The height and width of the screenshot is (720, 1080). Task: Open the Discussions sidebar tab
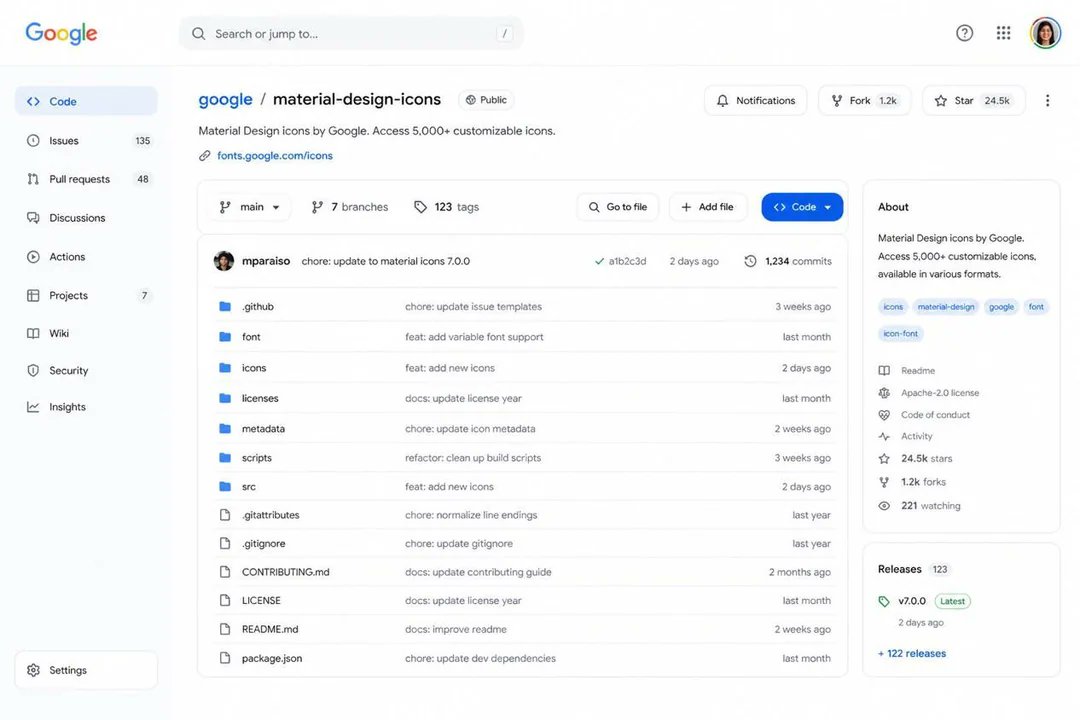[x=86, y=218]
